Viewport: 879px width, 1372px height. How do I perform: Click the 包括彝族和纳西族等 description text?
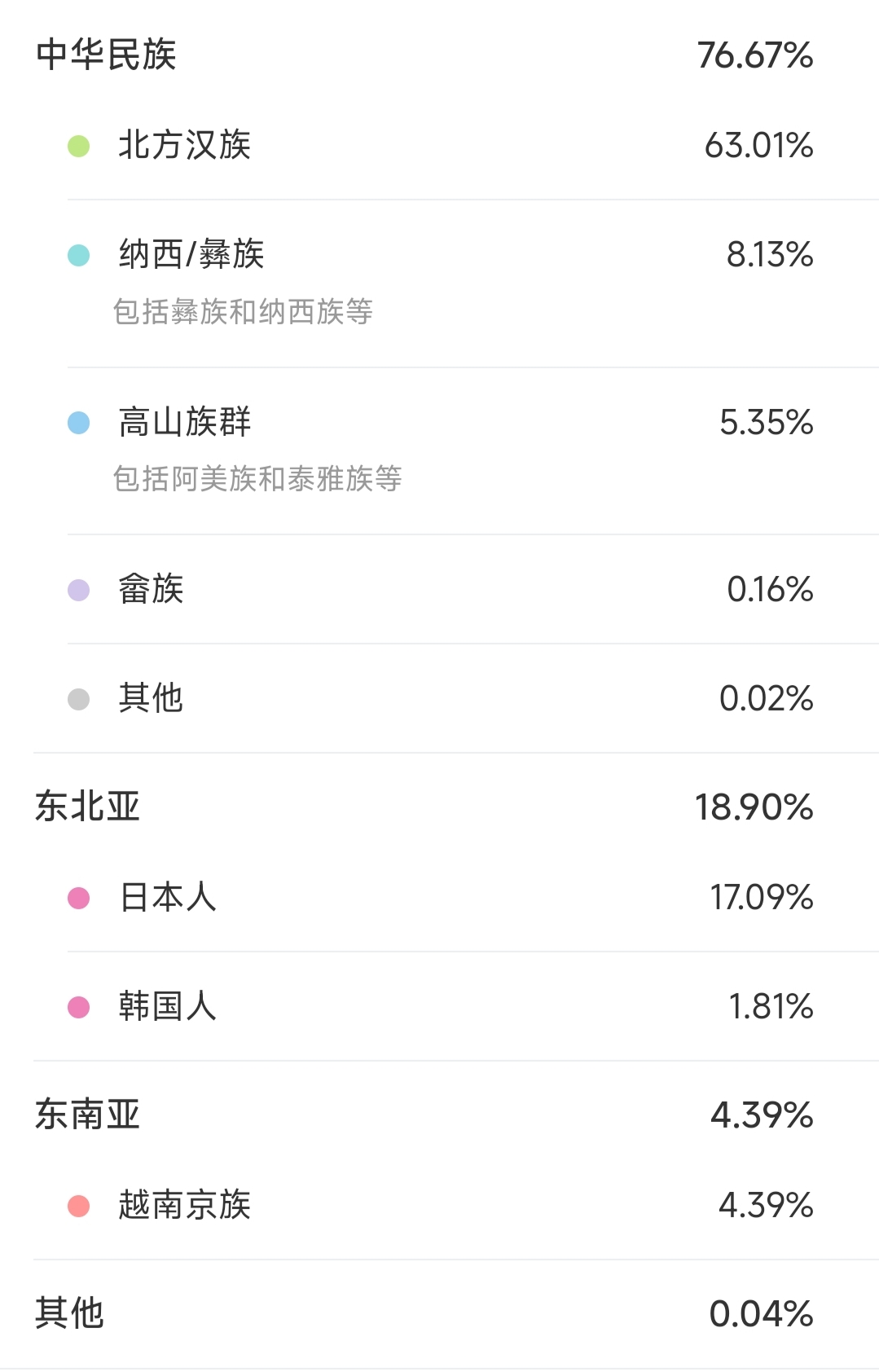pyautogui.click(x=243, y=311)
